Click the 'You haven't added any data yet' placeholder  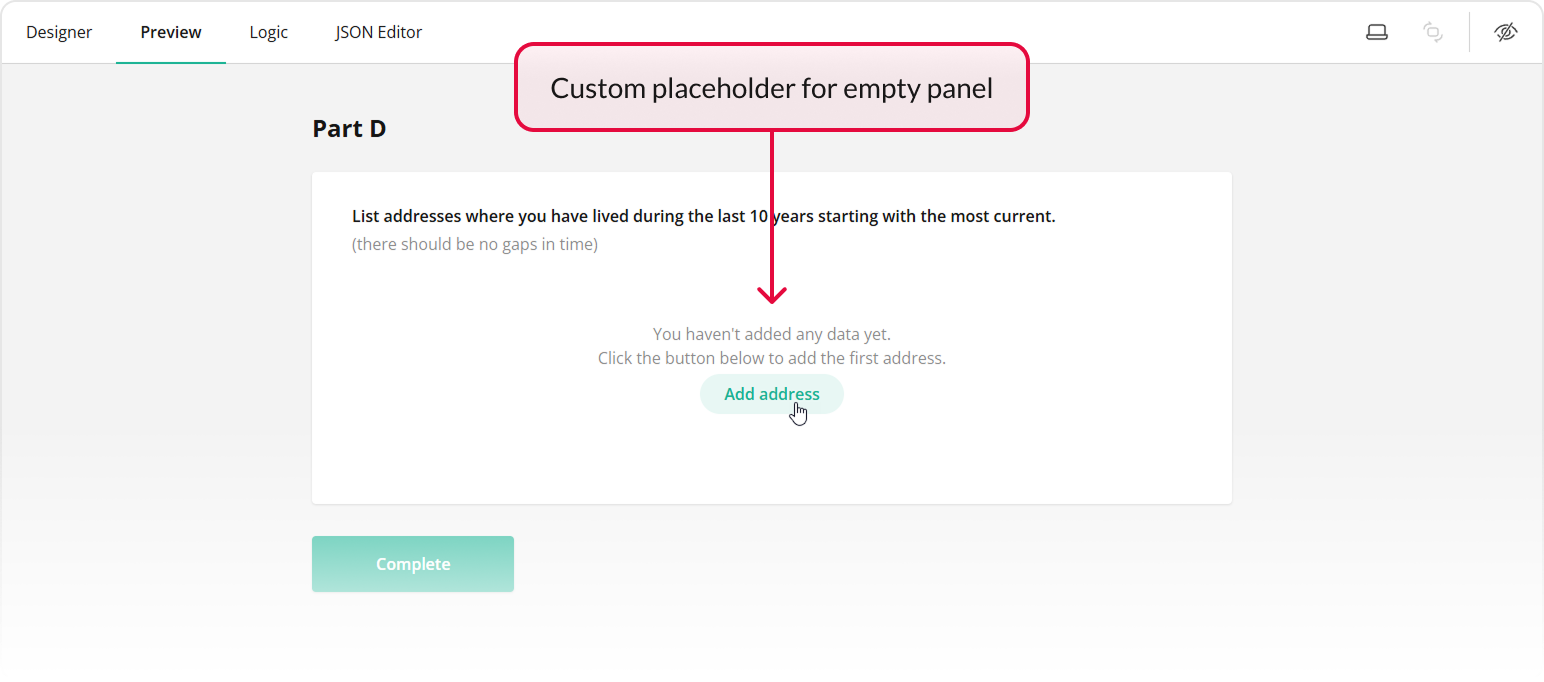point(771,333)
